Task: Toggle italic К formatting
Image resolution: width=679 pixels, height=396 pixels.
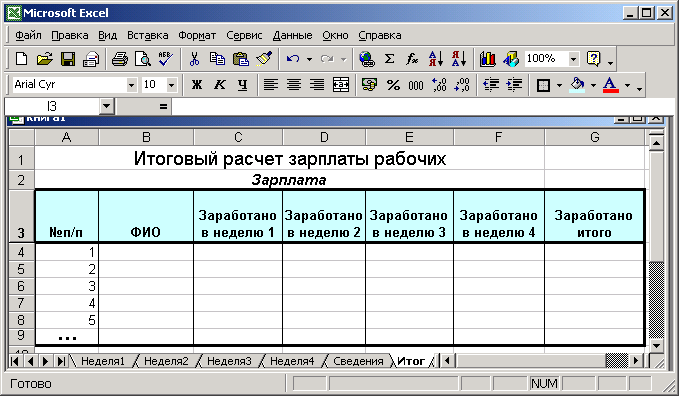Action: click(220, 84)
